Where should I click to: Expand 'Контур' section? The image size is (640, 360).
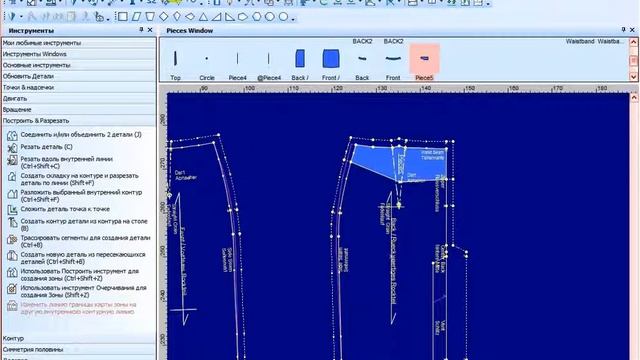[79, 338]
